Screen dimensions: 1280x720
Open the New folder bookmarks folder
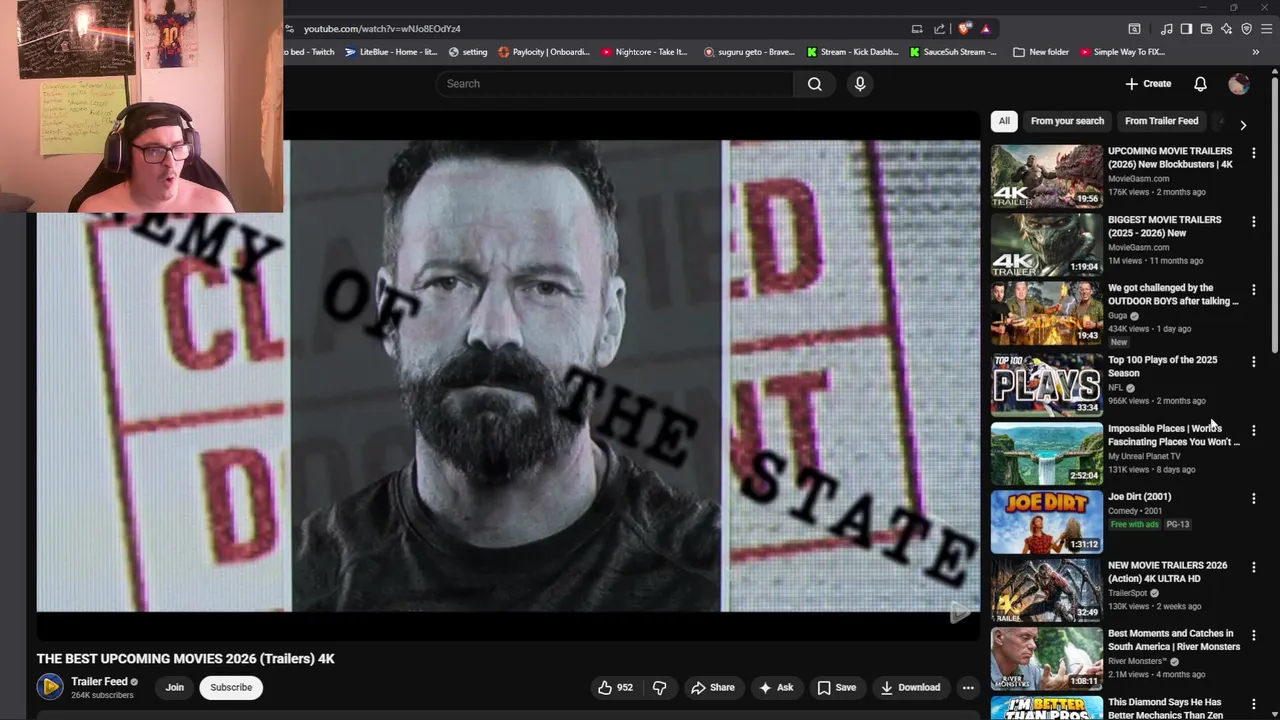1041,52
